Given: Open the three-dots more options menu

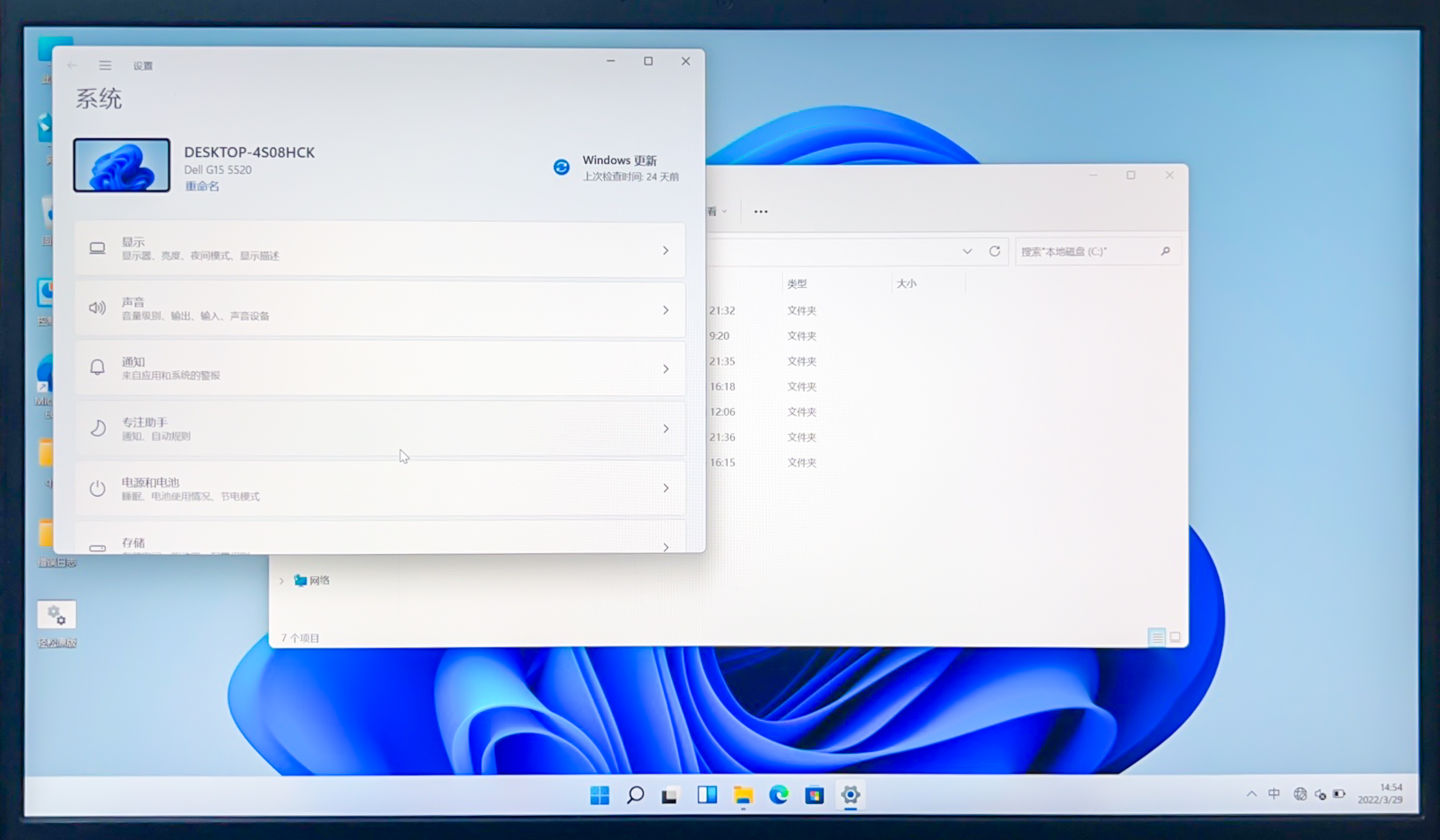Looking at the screenshot, I should pos(761,211).
